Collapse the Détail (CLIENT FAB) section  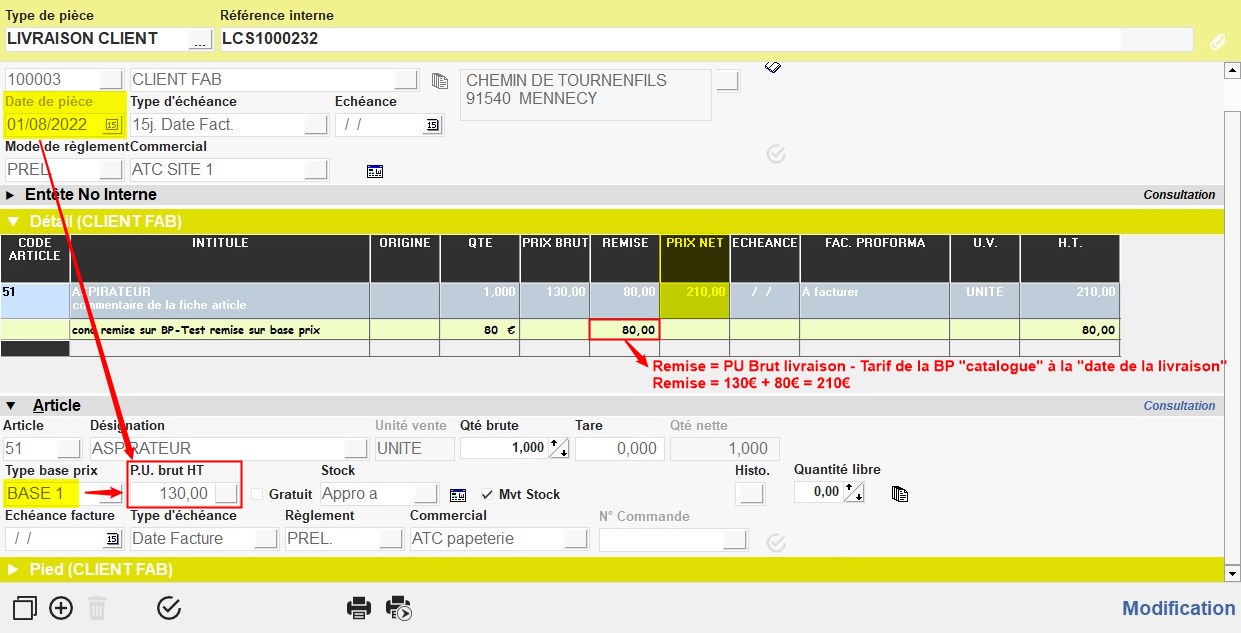[x=13, y=221]
